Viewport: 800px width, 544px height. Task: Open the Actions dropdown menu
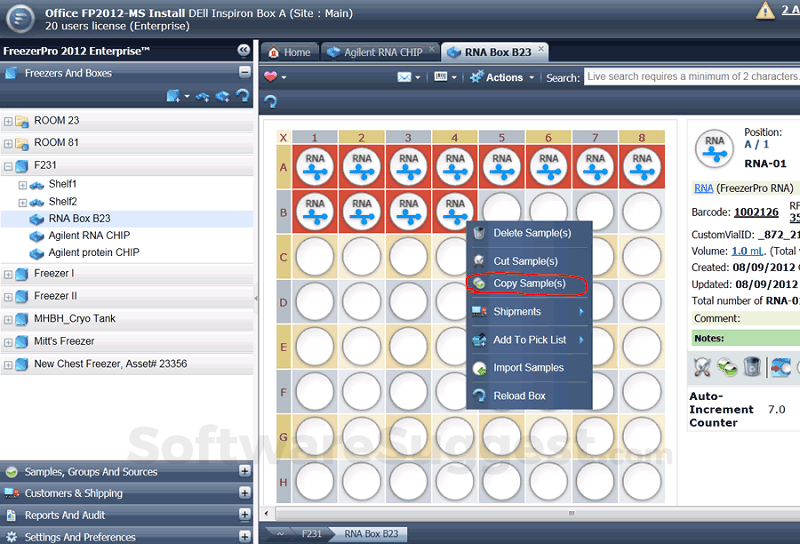504,77
